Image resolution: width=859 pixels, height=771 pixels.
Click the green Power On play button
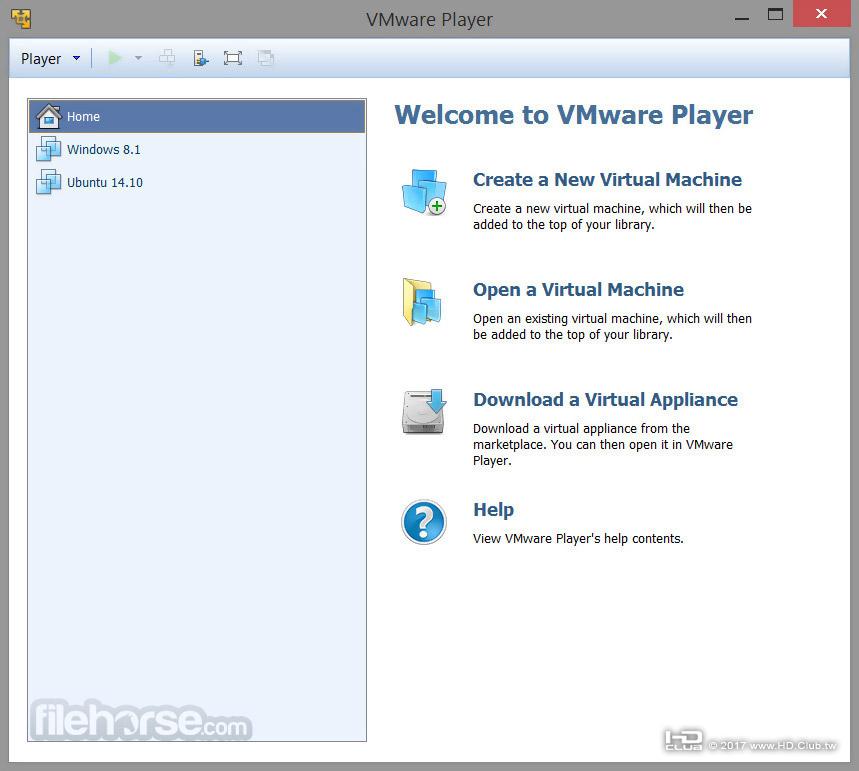click(114, 58)
